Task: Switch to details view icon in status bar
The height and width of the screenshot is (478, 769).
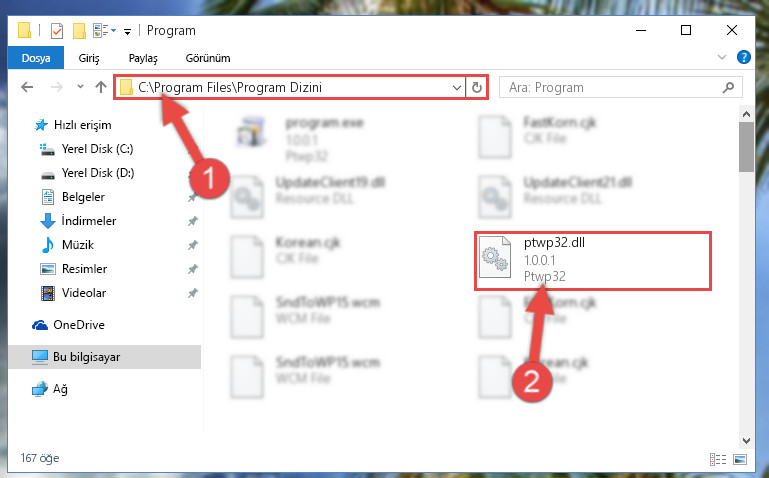Action: [x=718, y=459]
